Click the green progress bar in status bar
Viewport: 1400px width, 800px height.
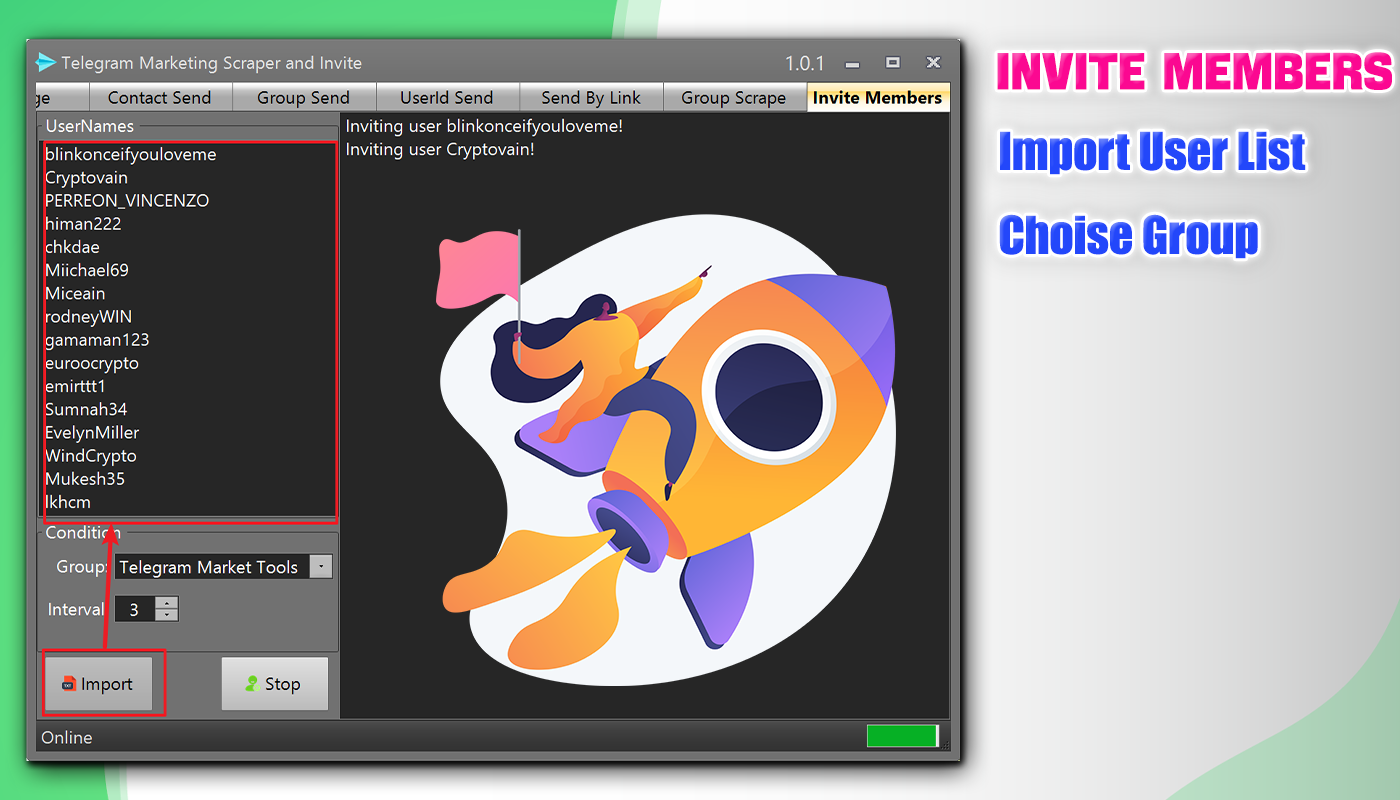click(x=902, y=737)
